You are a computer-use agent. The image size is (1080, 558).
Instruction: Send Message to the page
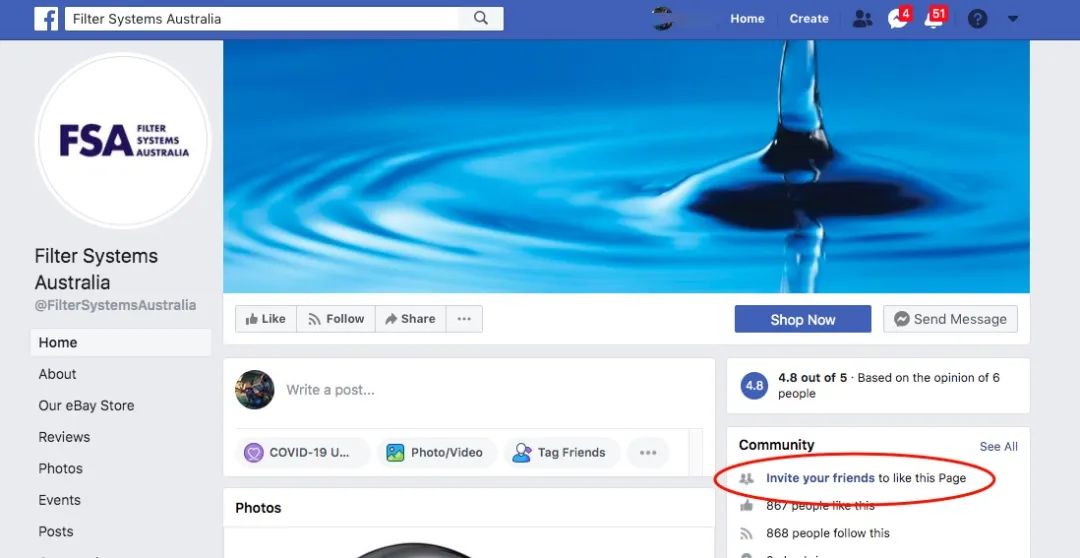[x=951, y=319]
